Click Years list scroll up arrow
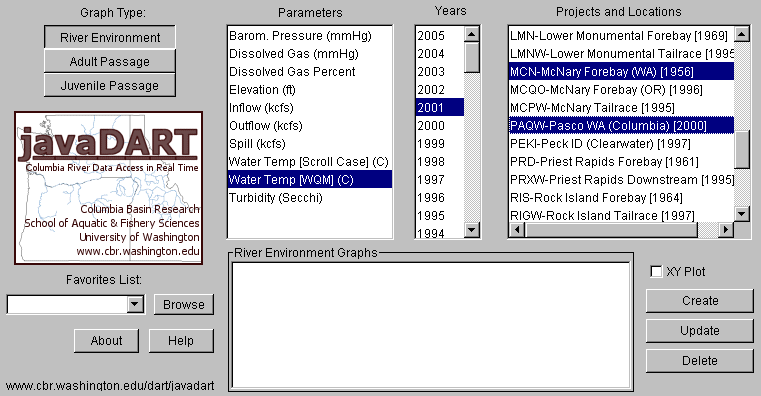This screenshot has height=396, width=761. 472,34
